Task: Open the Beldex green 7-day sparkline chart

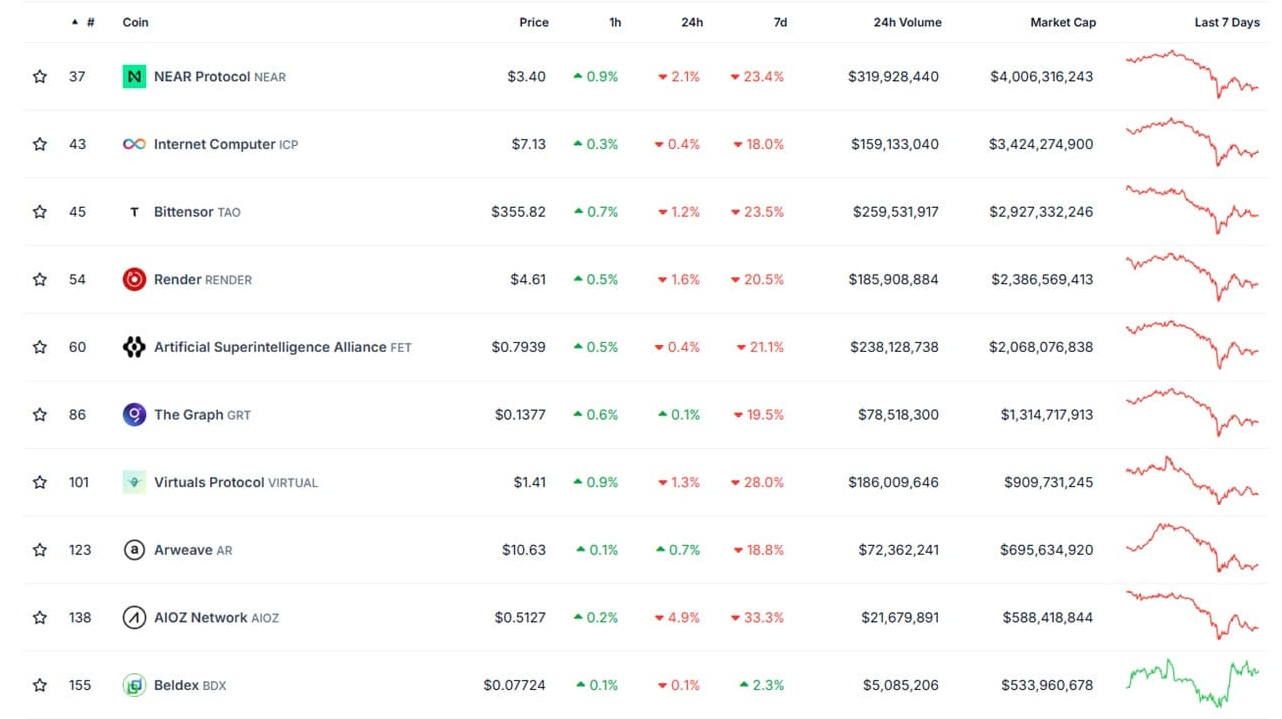Action: click(x=1192, y=683)
